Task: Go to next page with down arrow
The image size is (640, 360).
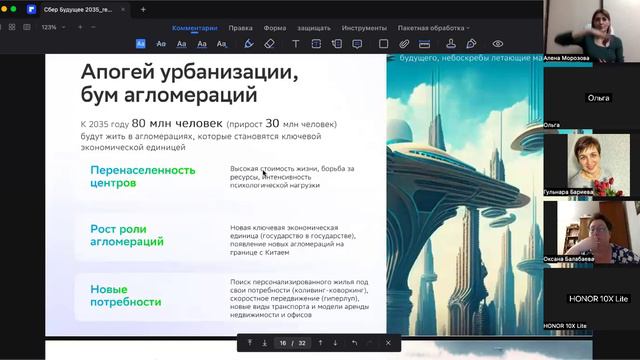Action: pyautogui.click(x=335, y=343)
